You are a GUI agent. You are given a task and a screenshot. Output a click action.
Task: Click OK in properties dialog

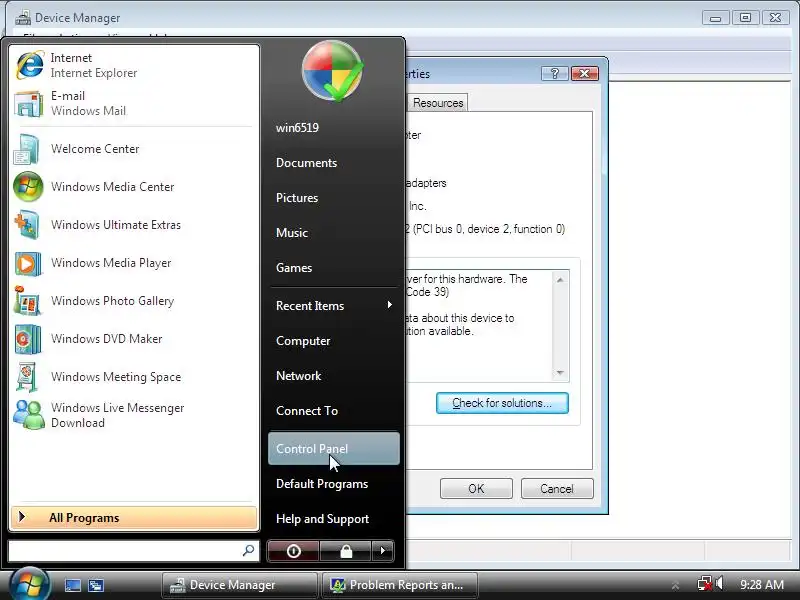[x=476, y=489]
